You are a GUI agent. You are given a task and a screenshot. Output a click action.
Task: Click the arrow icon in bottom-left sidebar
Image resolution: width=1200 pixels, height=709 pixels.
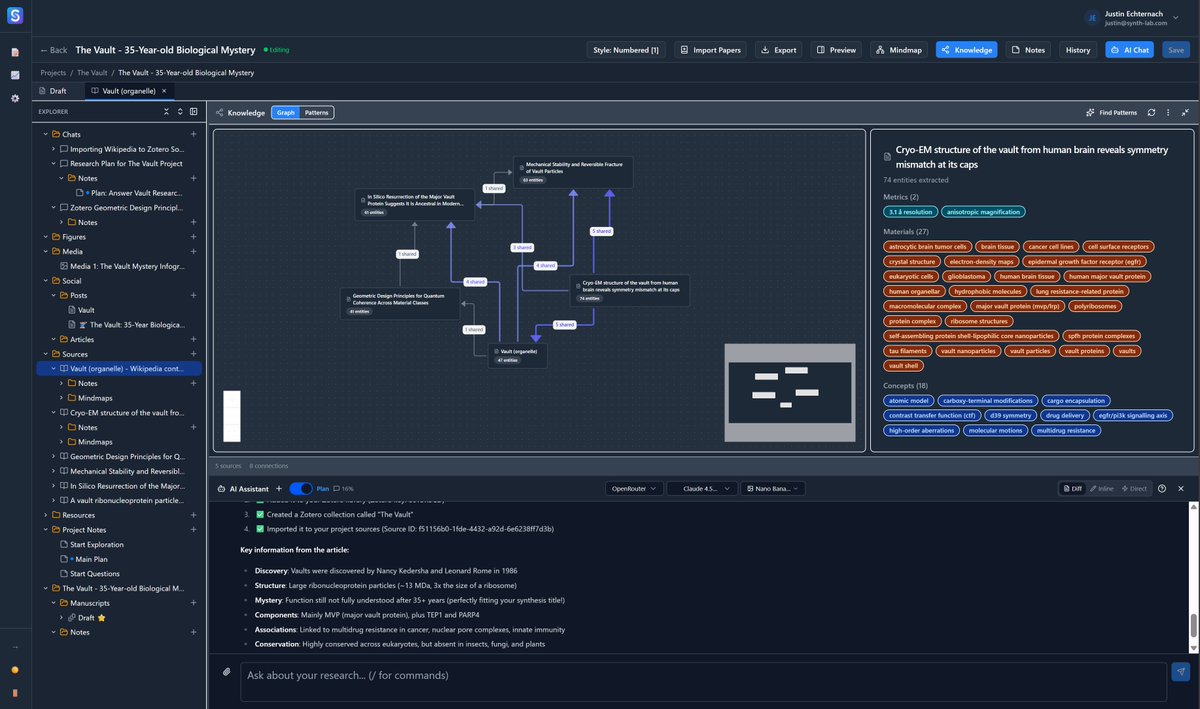coord(15,647)
